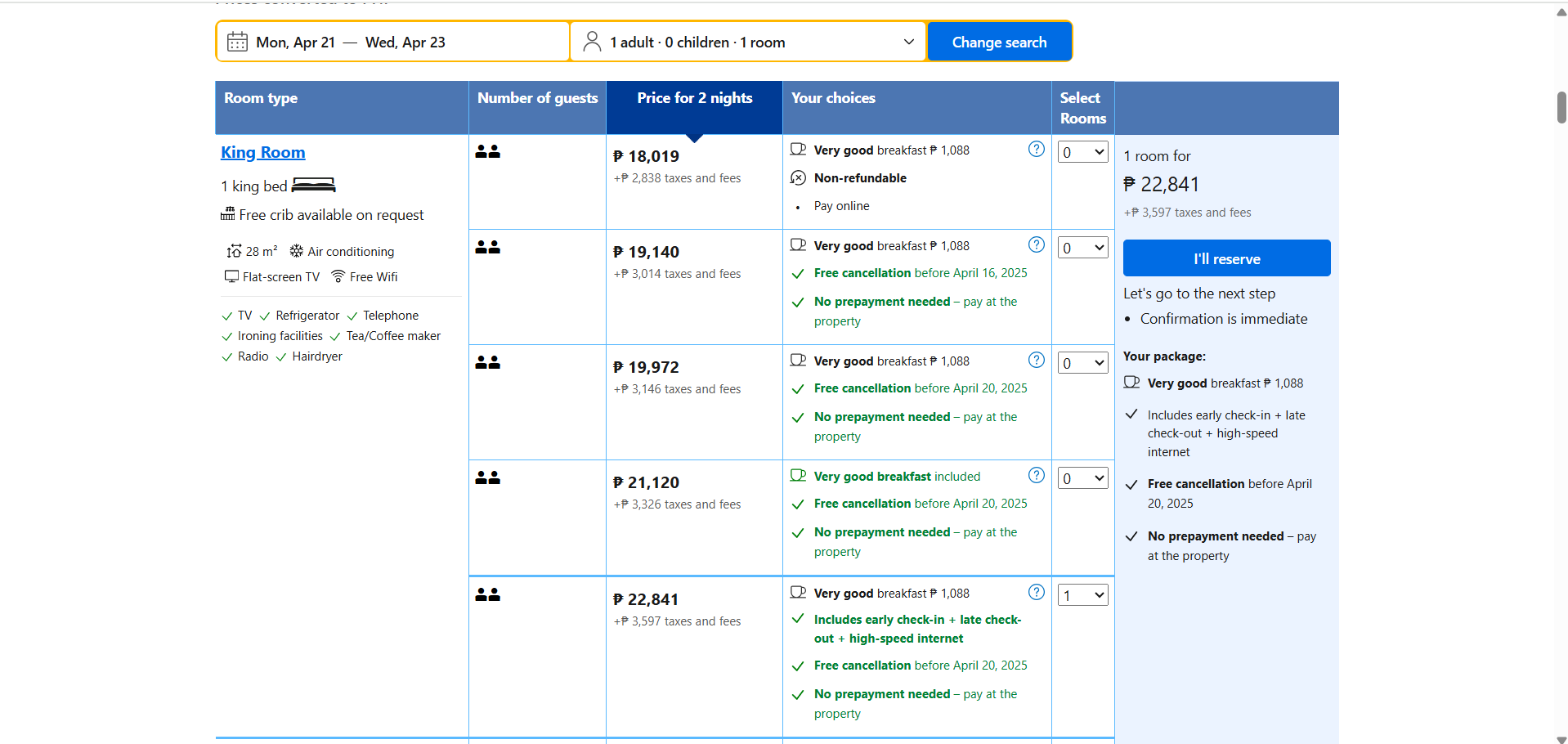Open room quantity dropdown for ₱18,019 offer
1568x744 pixels.
pos(1082,152)
